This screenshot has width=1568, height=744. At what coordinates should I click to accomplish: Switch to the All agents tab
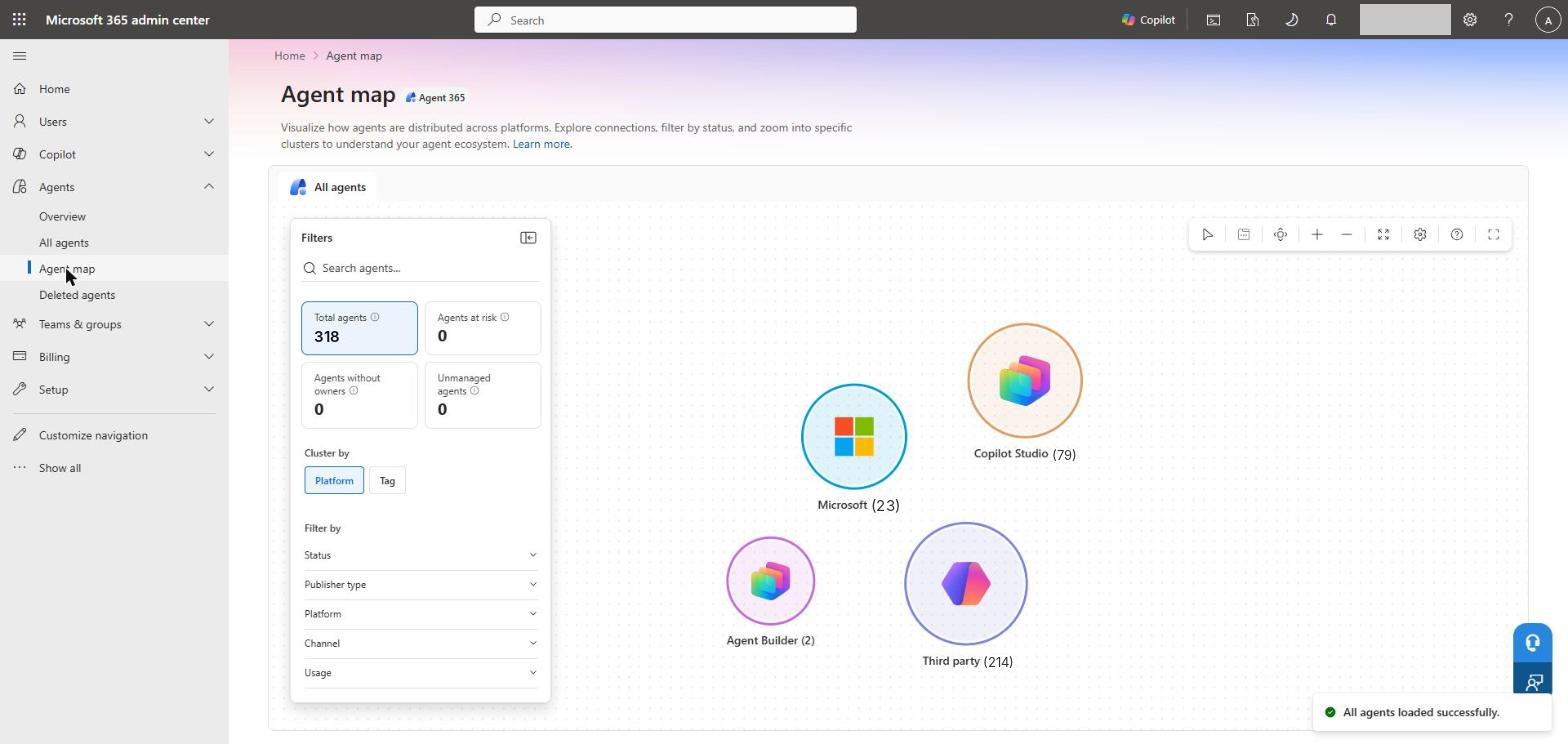coord(328,187)
